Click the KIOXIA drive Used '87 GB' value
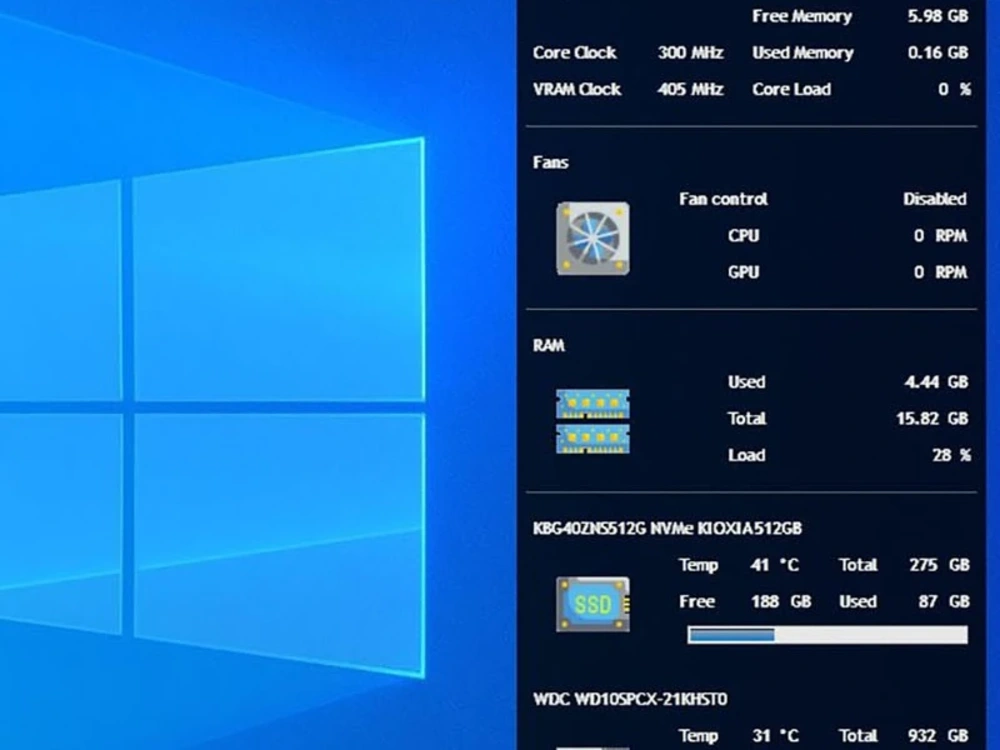Image resolution: width=1000 pixels, height=750 pixels. point(944,601)
